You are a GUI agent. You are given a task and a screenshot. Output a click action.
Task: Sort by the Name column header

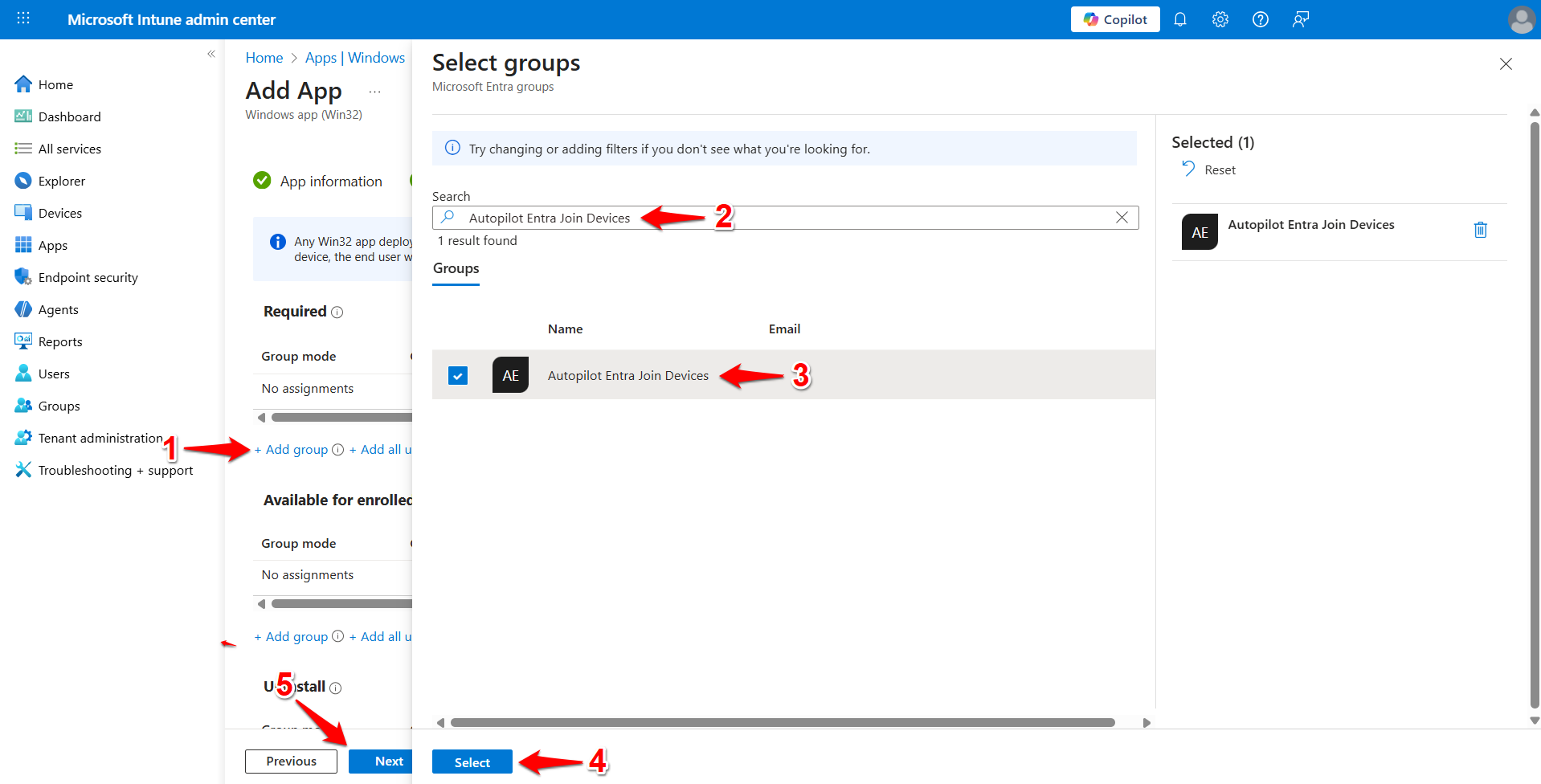pyautogui.click(x=566, y=329)
